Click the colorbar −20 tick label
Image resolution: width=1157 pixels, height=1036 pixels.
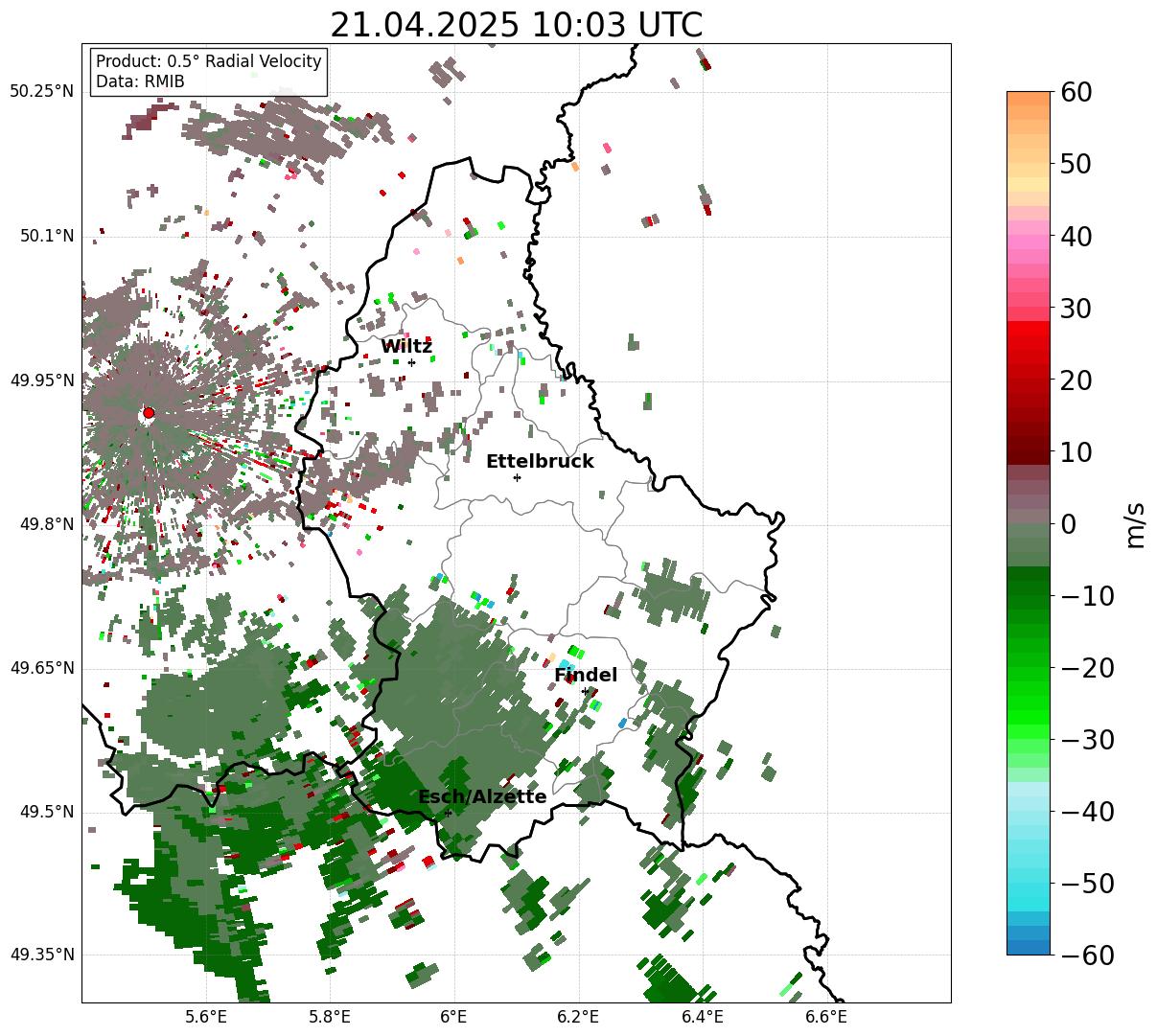pos(1087,668)
